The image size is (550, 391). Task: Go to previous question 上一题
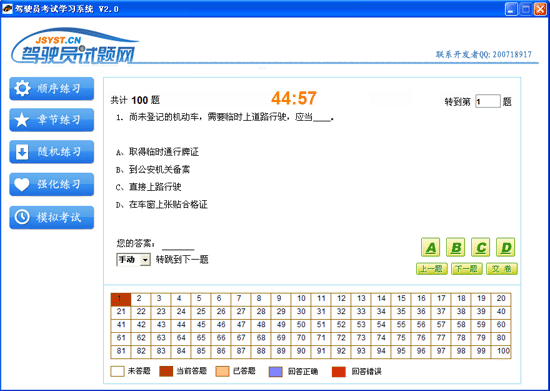tap(432, 269)
